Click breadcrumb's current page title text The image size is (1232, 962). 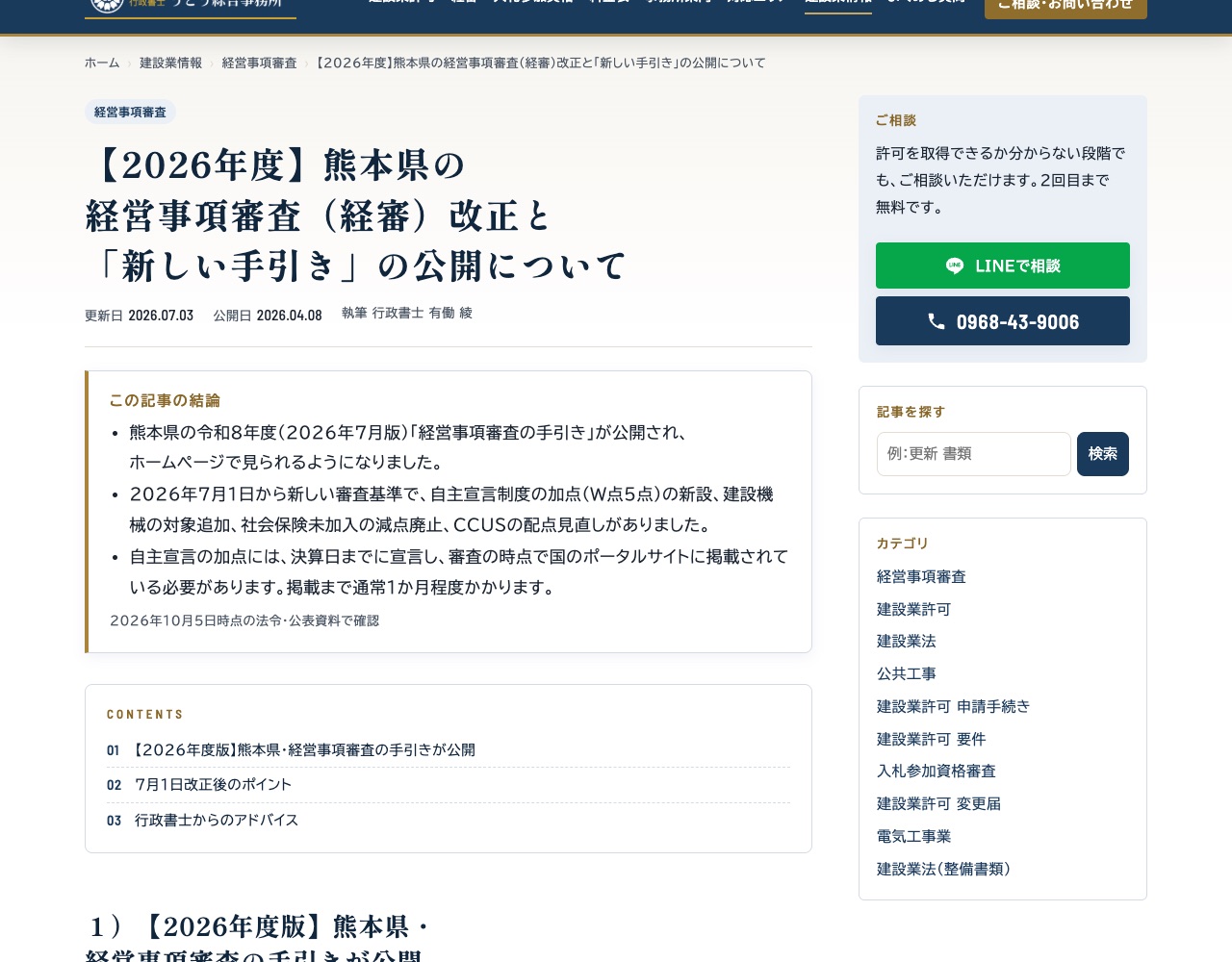point(541,63)
